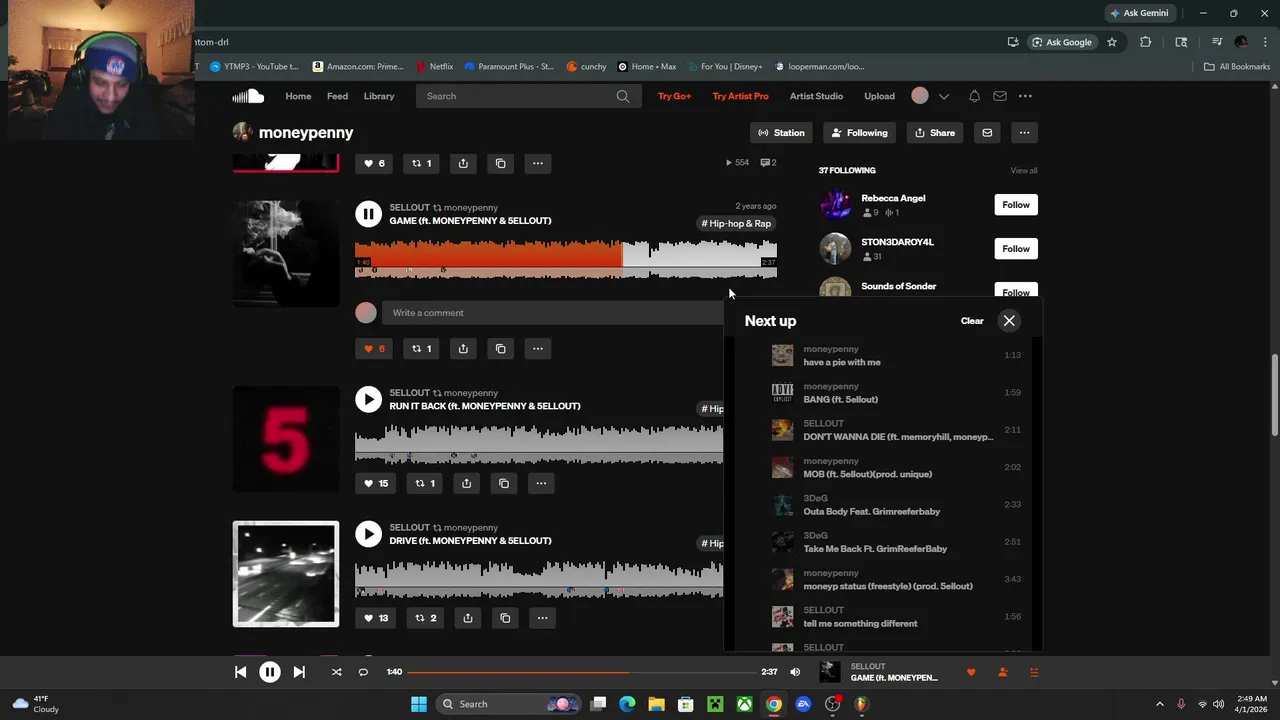
Task: Unlike GAME track with 6 likes
Action: point(374,348)
